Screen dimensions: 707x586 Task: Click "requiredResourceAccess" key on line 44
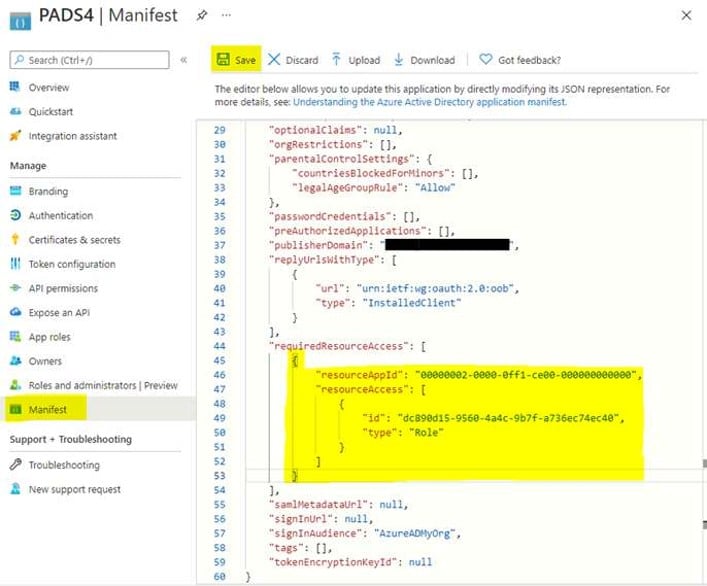(x=339, y=346)
